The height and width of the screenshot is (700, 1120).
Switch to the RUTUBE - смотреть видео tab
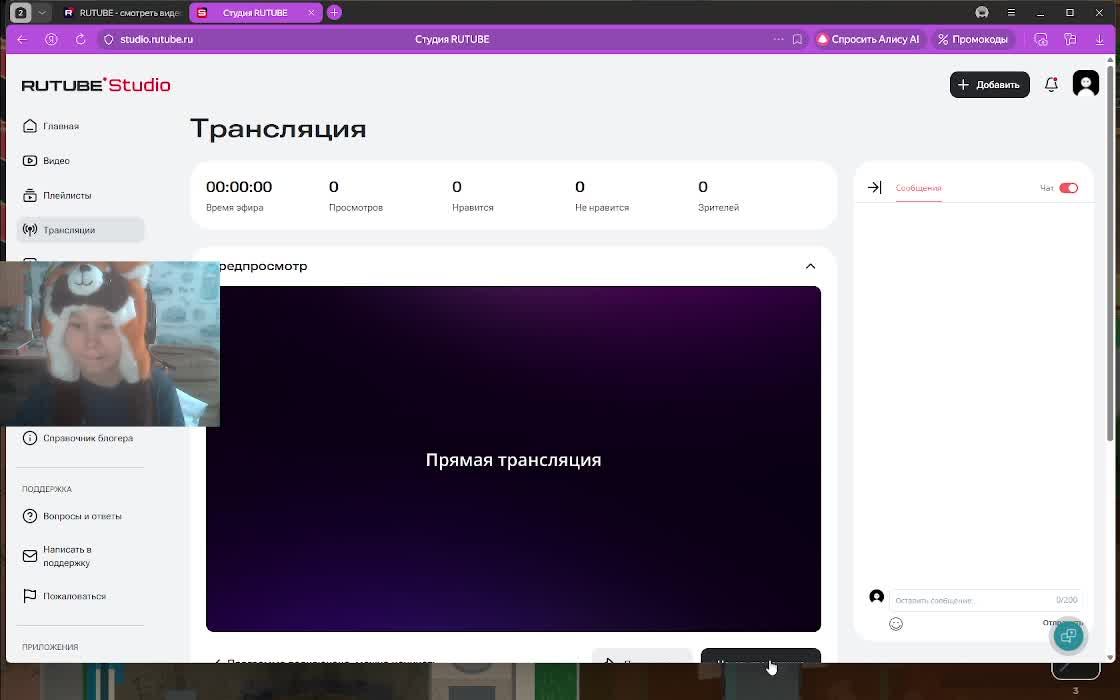click(x=122, y=13)
